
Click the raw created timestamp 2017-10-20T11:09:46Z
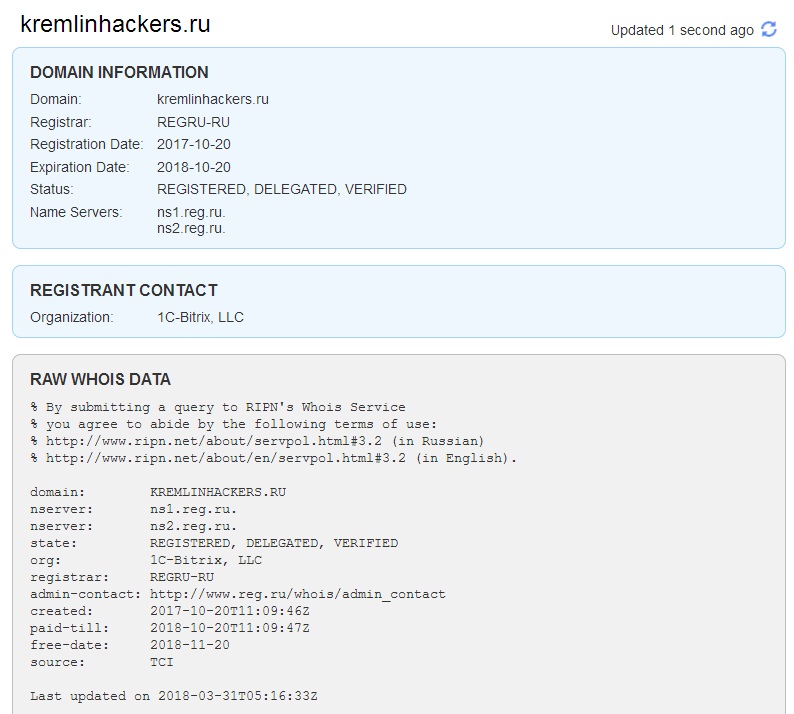[x=229, y=611]
